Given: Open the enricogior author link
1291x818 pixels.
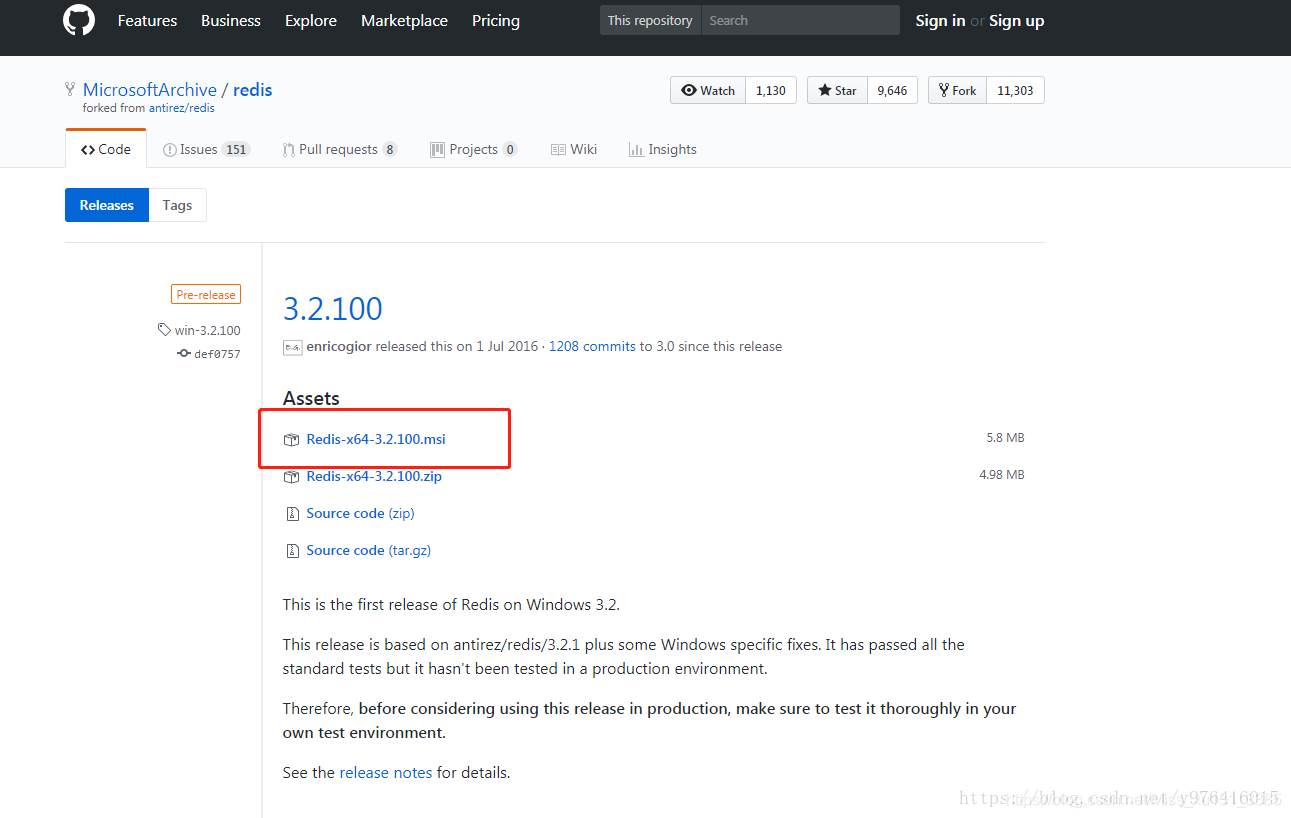Looking at the screenshot, I should pos(339,346).
